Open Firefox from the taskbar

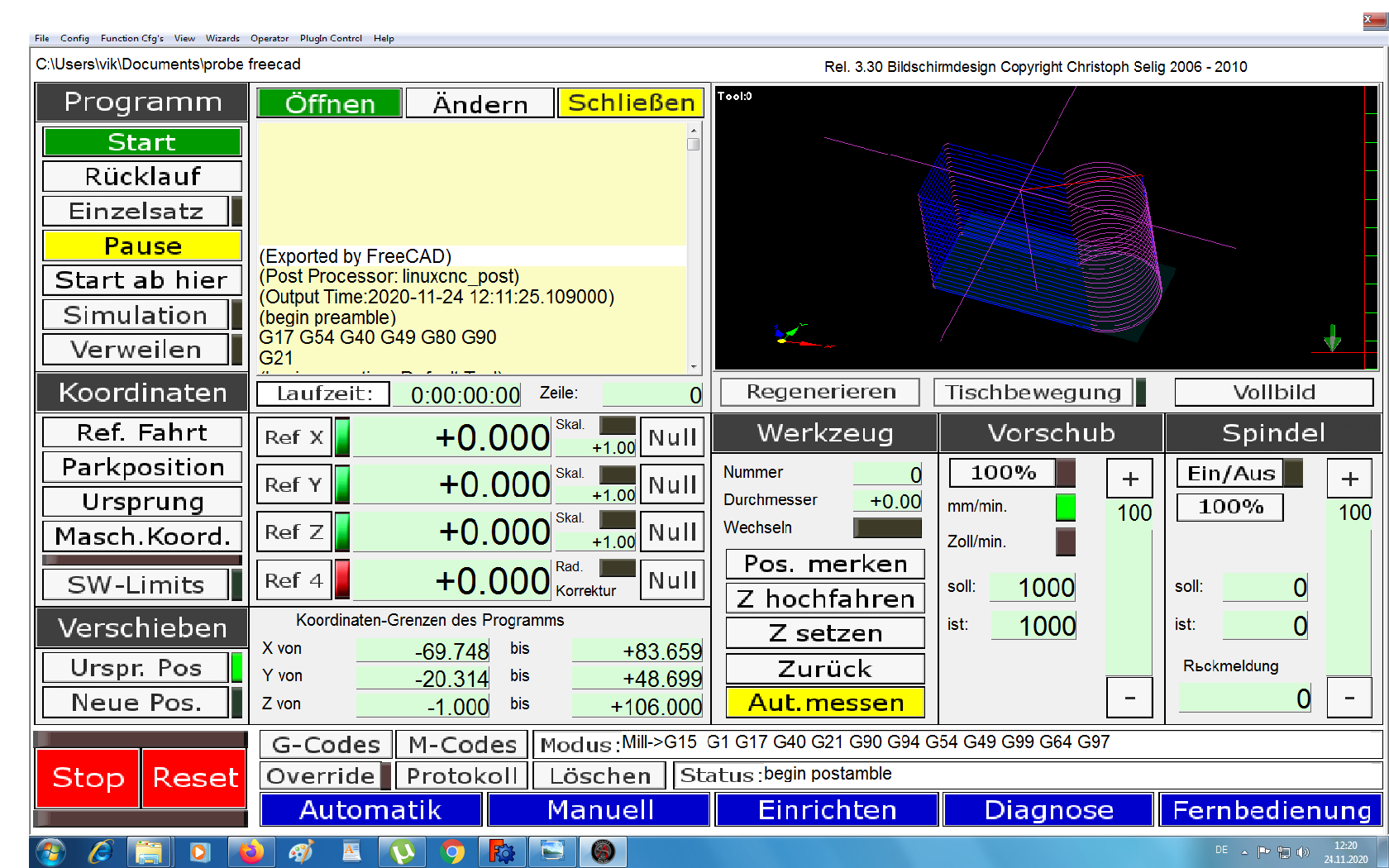point(251,851)
